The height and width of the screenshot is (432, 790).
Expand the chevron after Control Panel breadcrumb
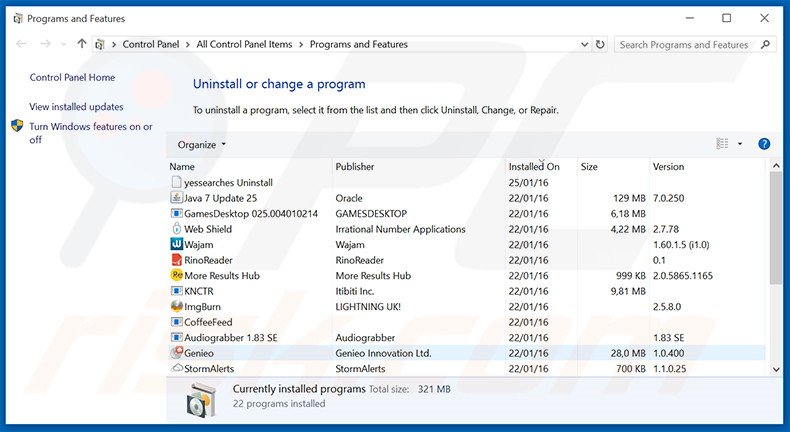187,44
